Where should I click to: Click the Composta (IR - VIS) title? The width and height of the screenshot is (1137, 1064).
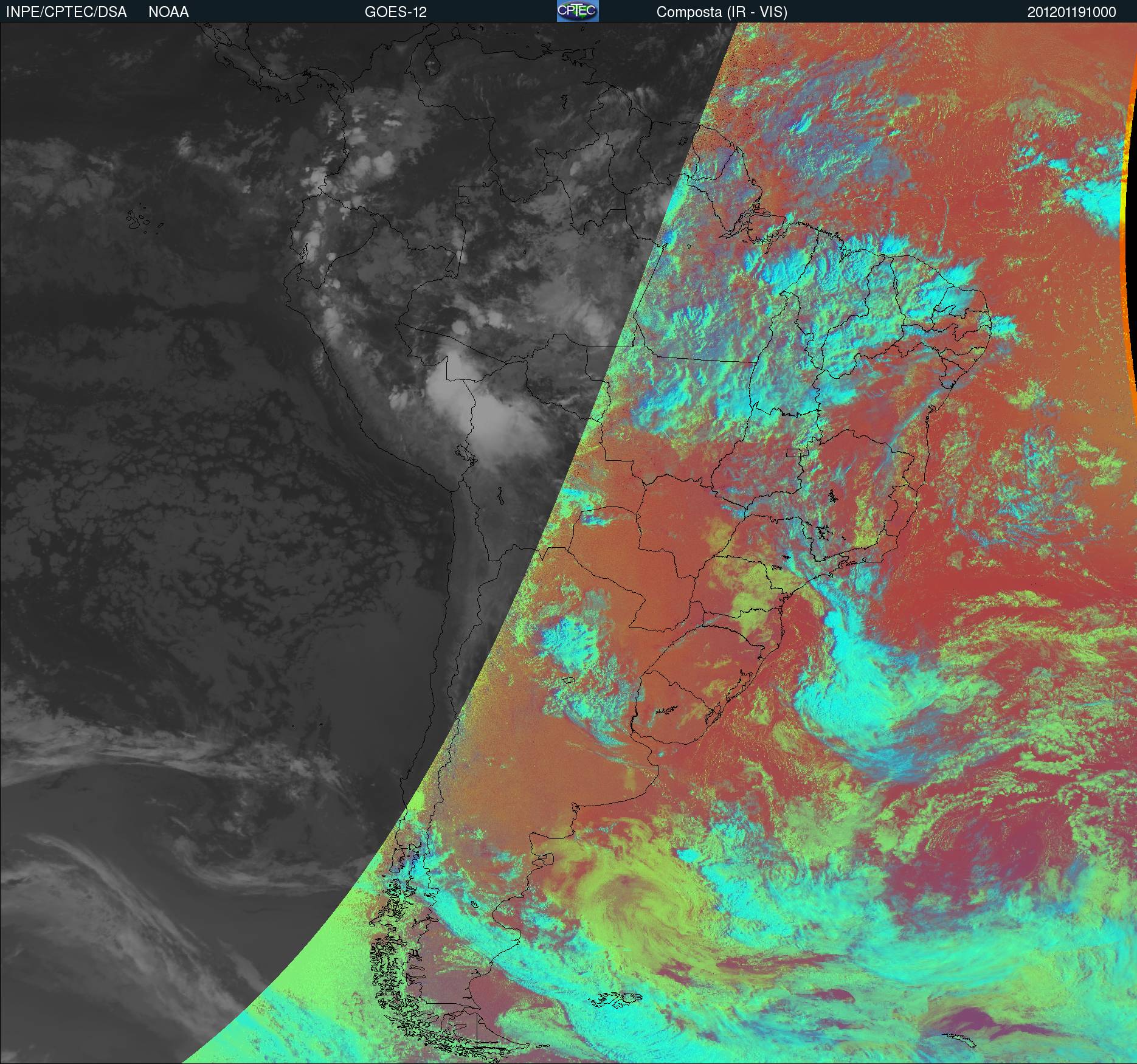[722, 12]
